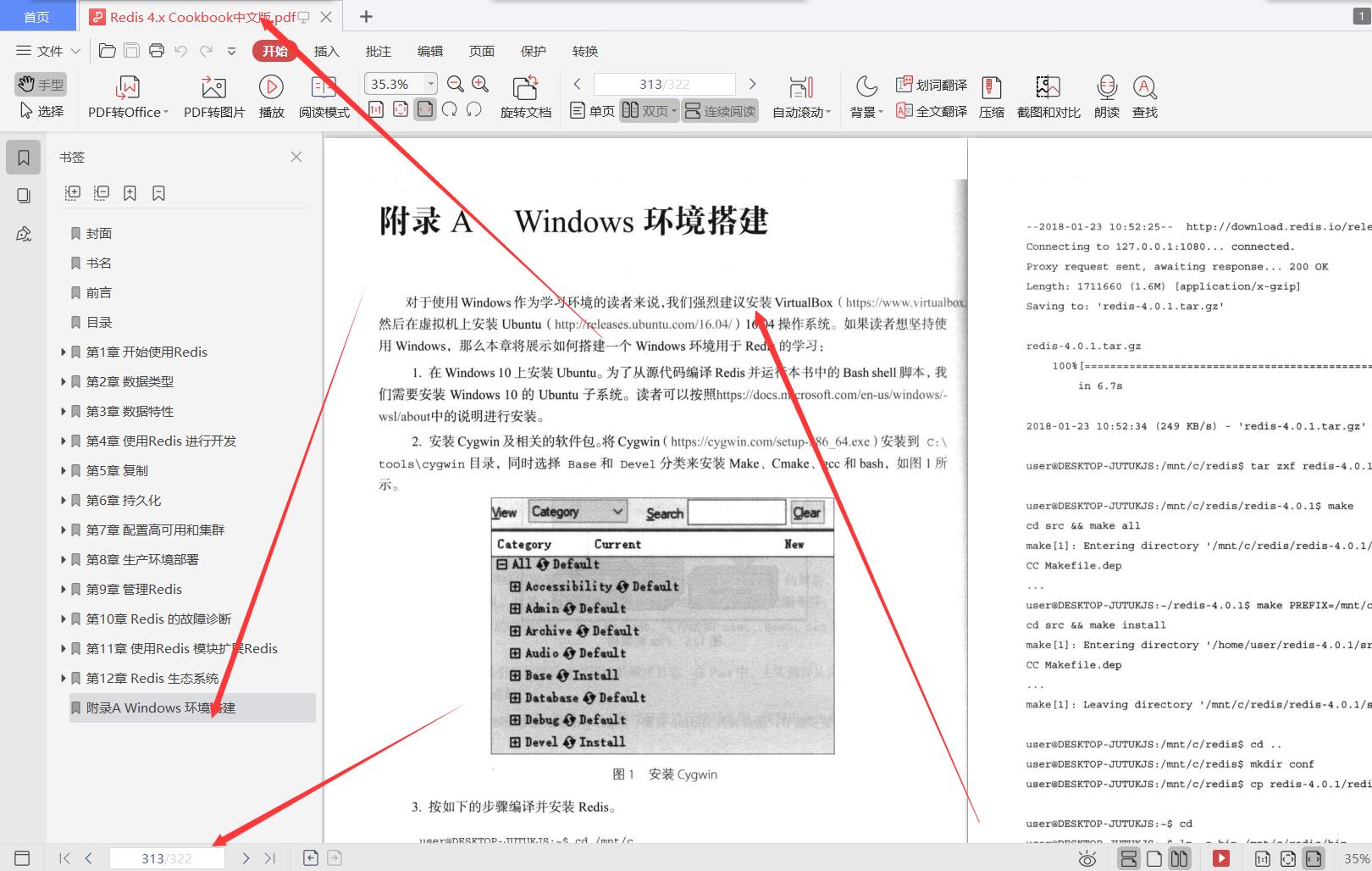Expand 第5章 复制 bookmark
The image size is (1372, 871).
pos(63,470)
